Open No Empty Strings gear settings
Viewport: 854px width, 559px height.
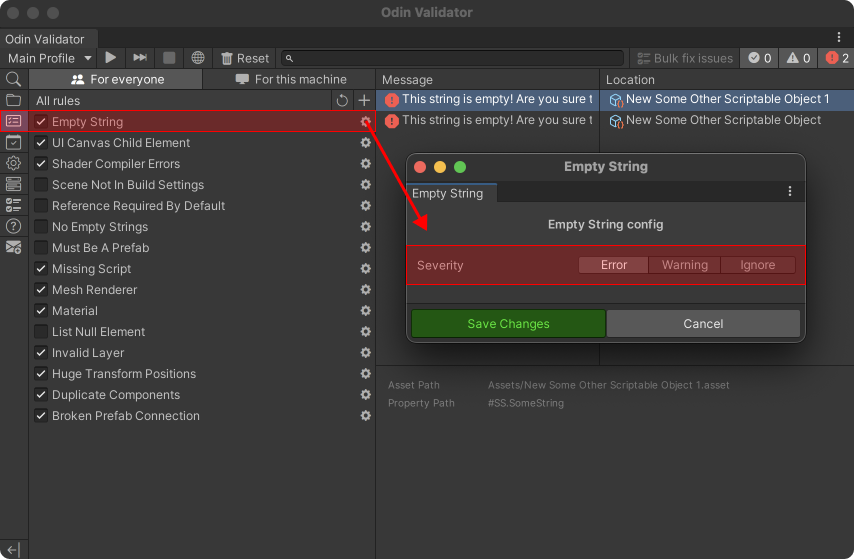click(x=365, y=227)
